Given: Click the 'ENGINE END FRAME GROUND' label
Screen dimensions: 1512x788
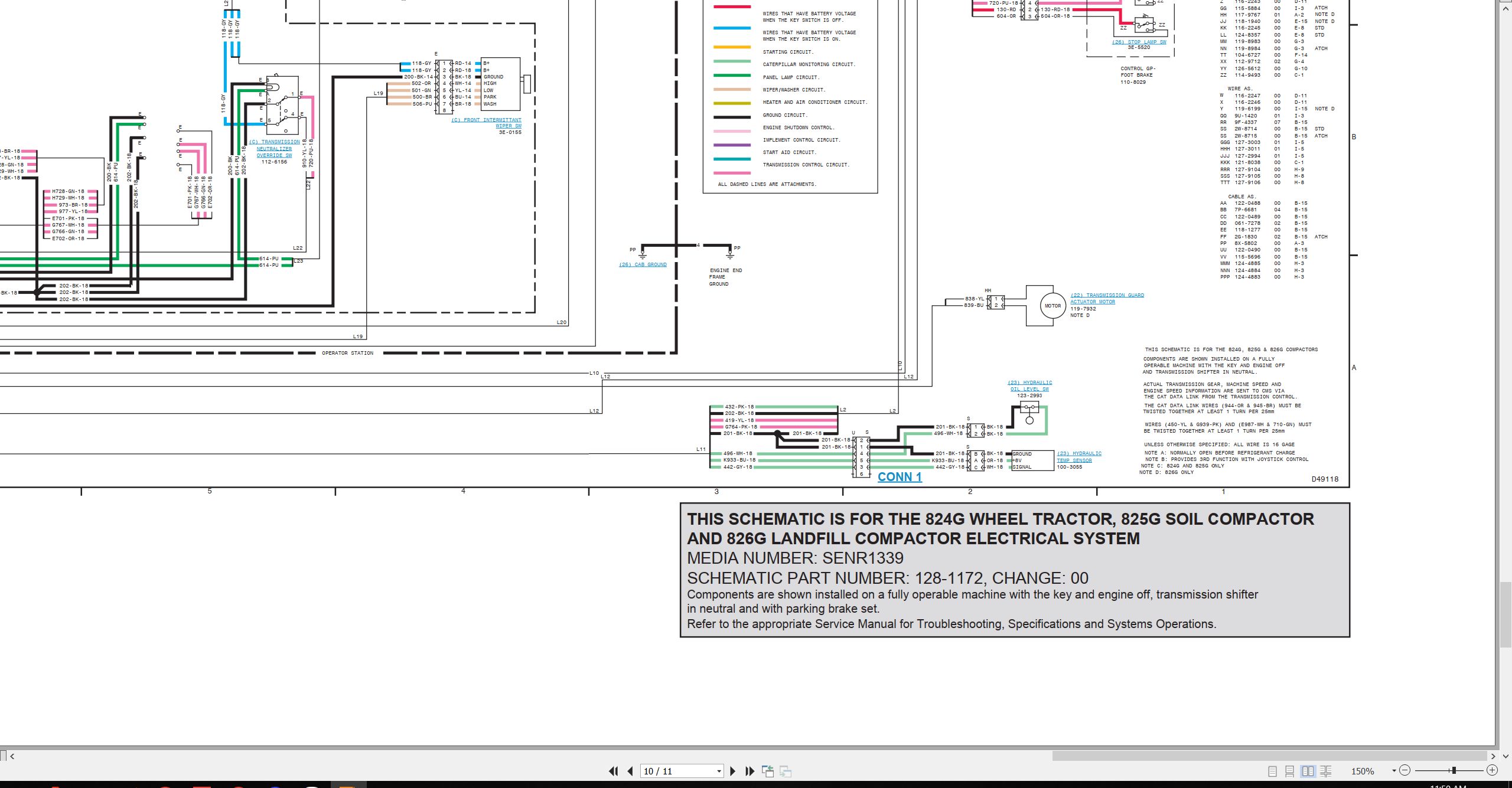Looking at the screenshot, I should pos(725,277).
